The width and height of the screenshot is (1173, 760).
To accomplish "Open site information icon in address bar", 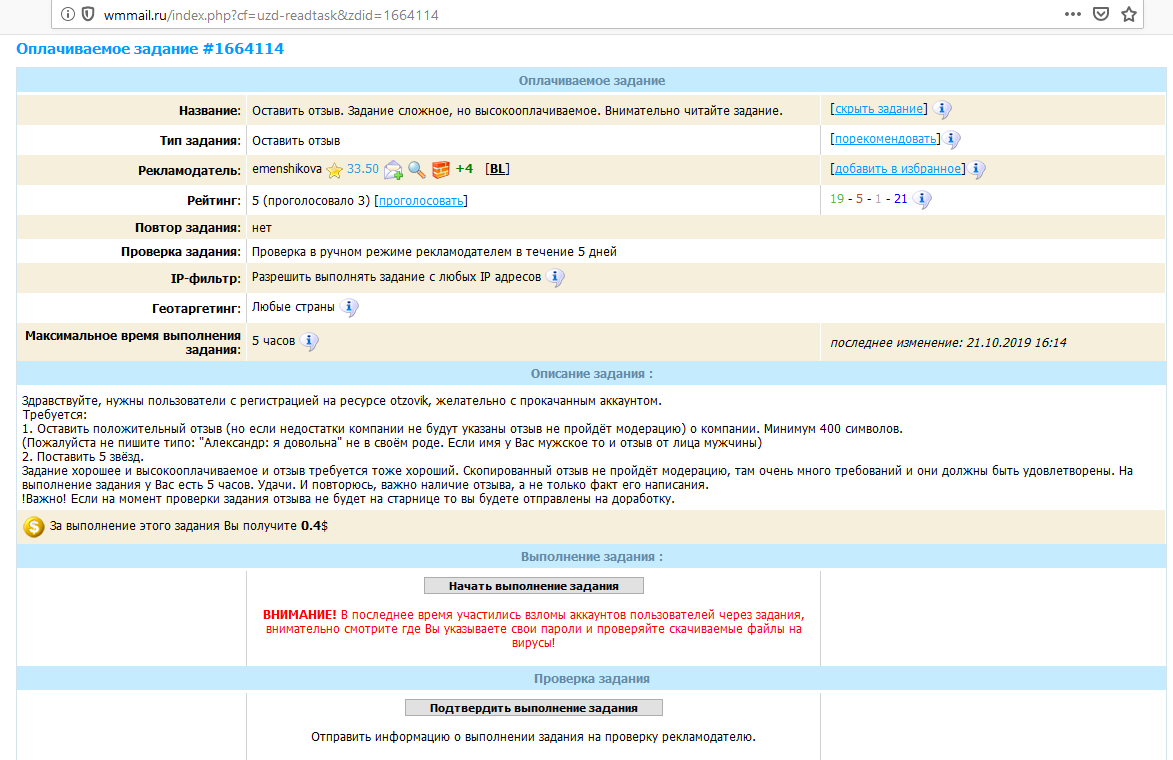I will pyautogui.click(x=67, y=14).
